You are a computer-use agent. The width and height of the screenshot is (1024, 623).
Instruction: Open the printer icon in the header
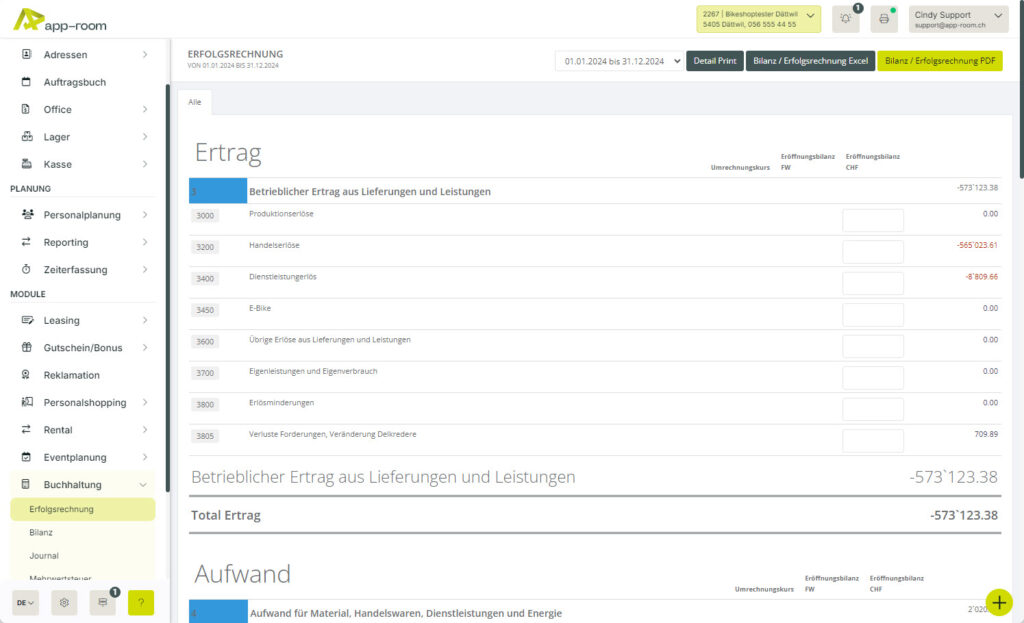883,18
